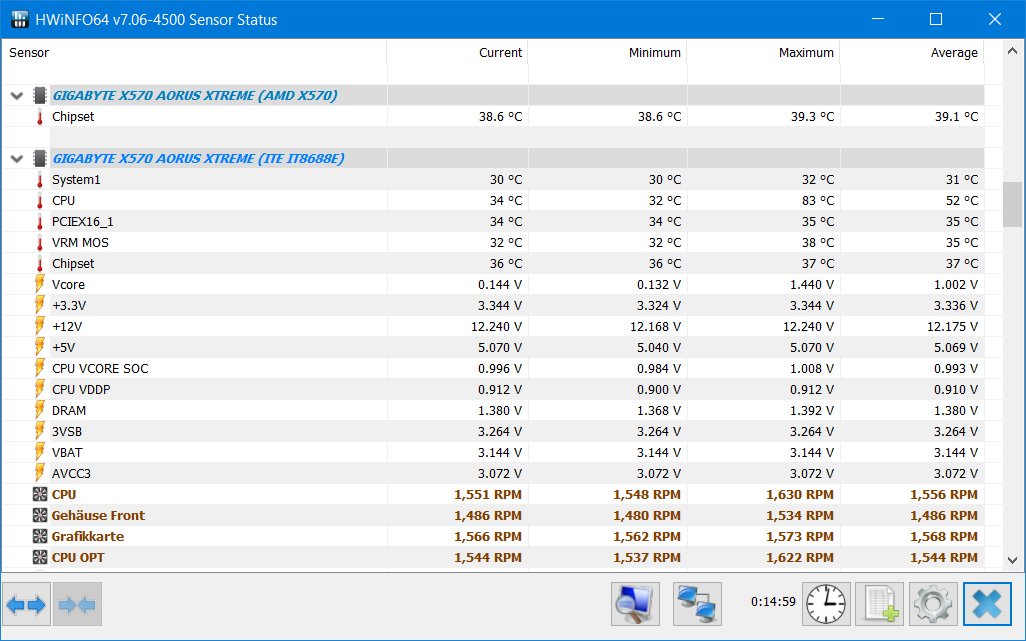Click the +12V average 12.175 V value
Screen dimensions: 1026x641
[952, 326]
